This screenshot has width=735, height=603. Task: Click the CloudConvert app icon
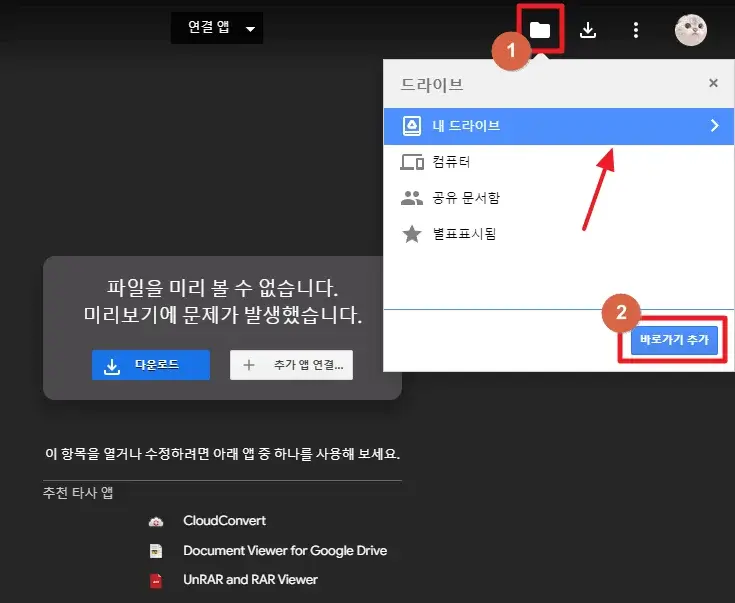pyautogui.click(x=156, y=521)
